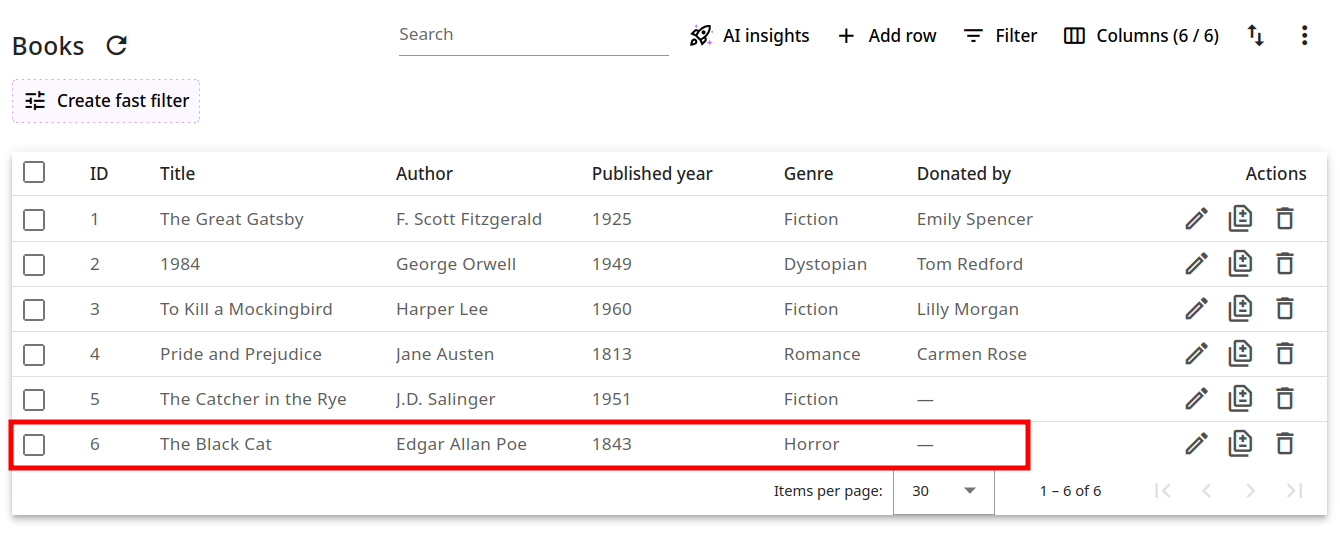Screen dimensions: 1340x553
Task: Edit The Great Gatsby row
Action: point(1196,219)
